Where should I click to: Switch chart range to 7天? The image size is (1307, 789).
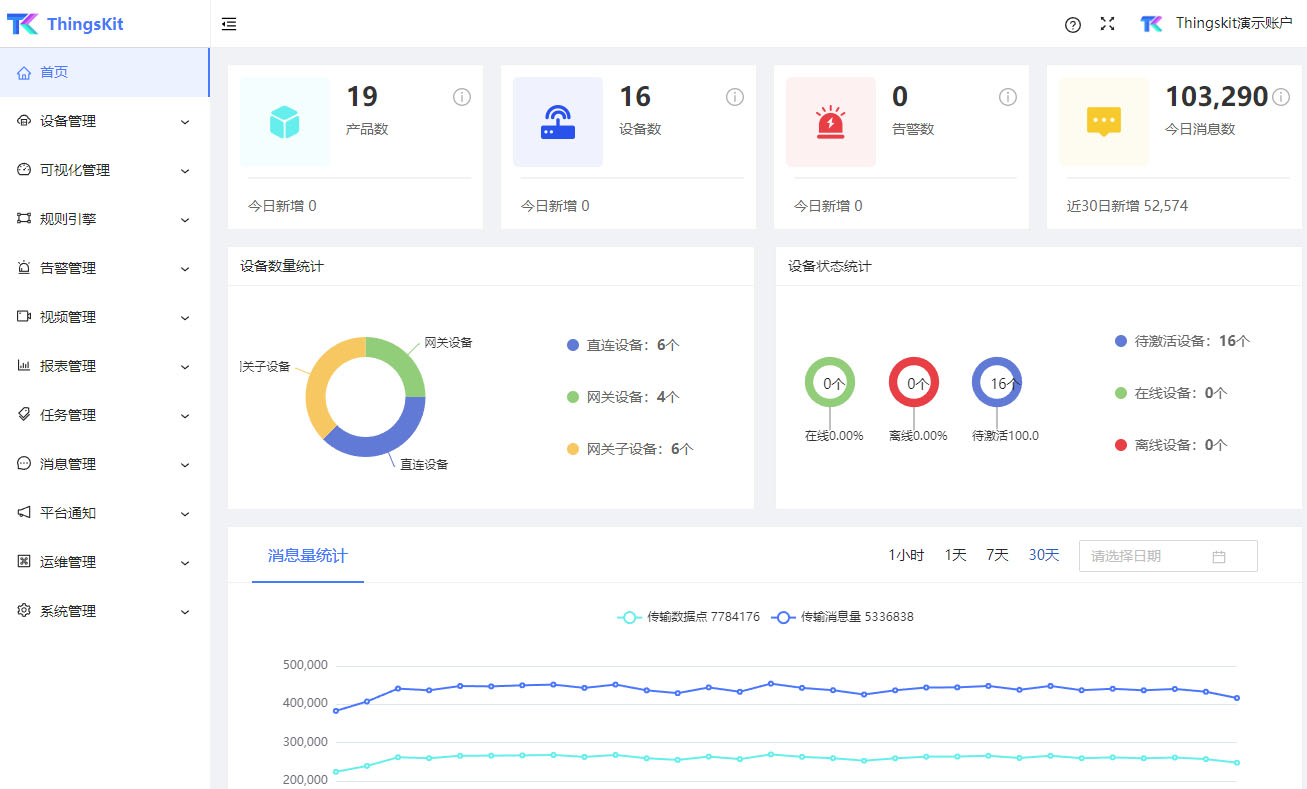click(997, 555)
